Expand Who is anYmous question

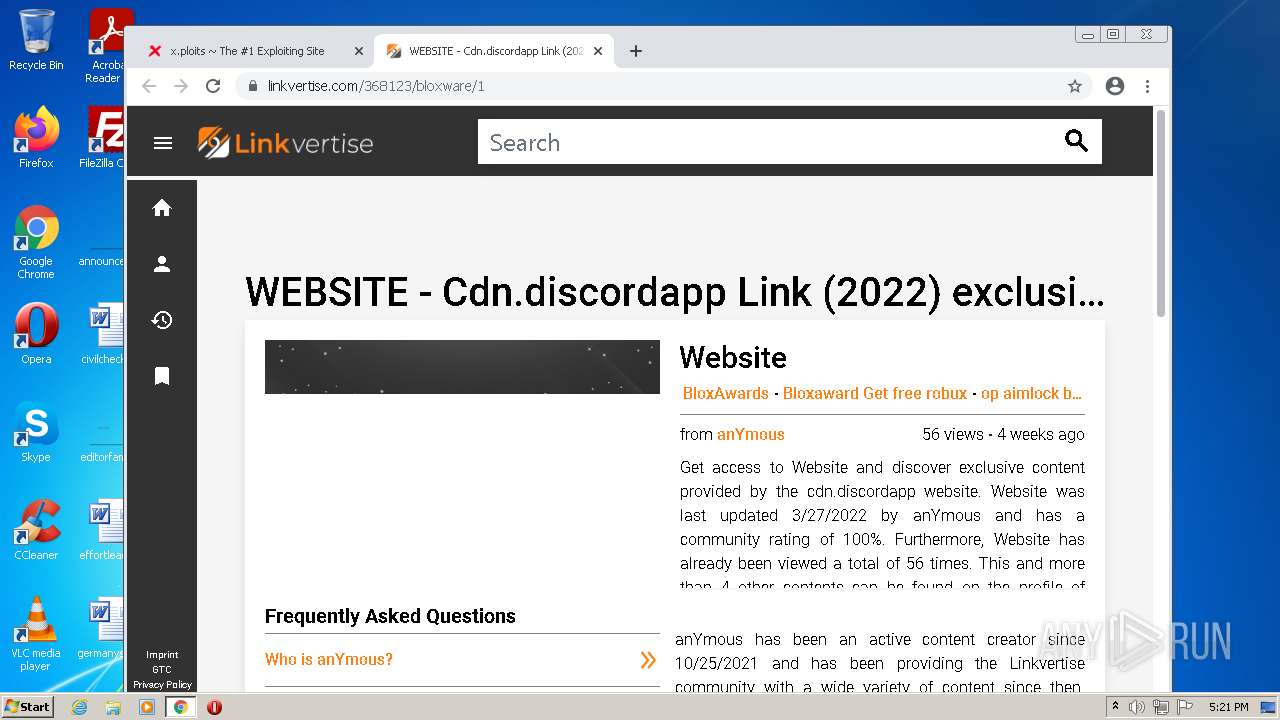461,659
